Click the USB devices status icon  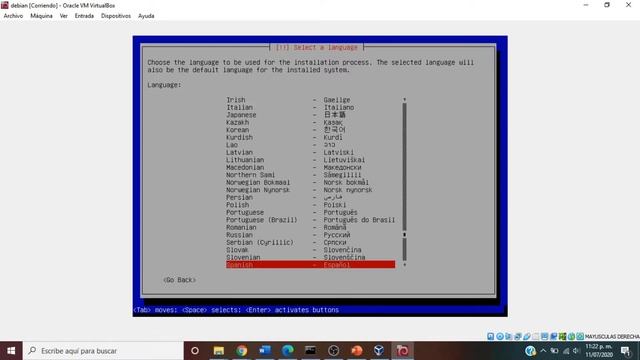(527, 336)
